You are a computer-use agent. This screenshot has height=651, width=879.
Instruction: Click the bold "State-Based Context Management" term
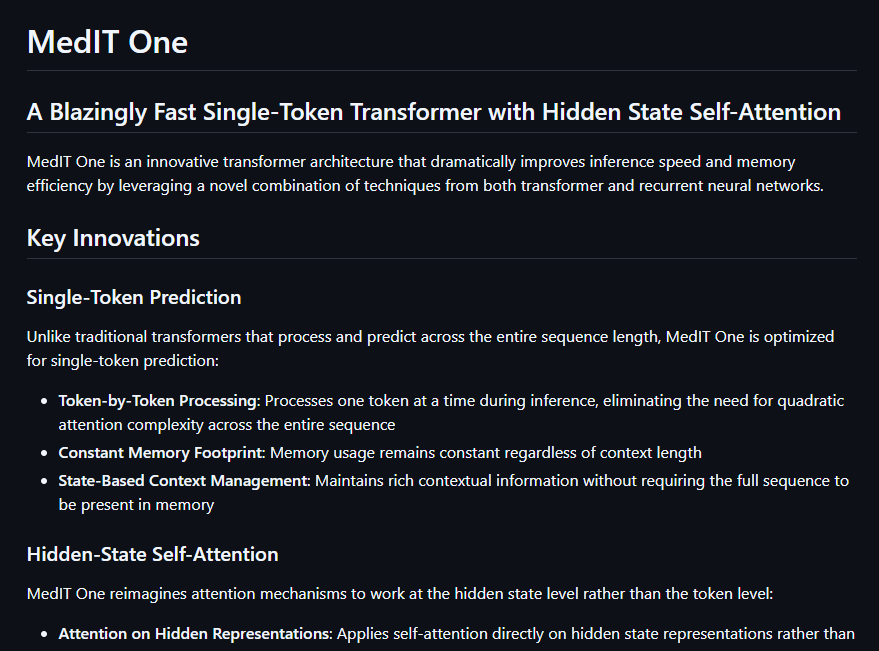tap(185, 481)
